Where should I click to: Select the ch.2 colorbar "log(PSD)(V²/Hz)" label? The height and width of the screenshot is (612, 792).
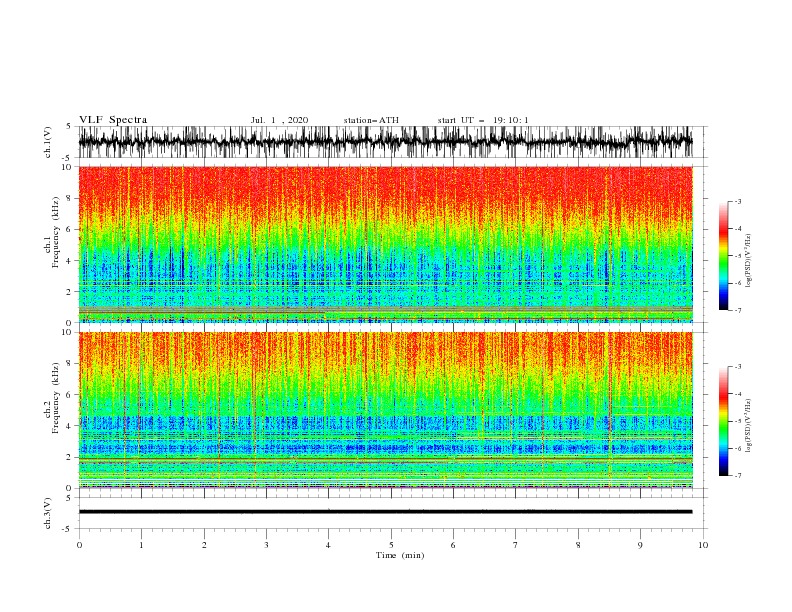pos(748,426)
